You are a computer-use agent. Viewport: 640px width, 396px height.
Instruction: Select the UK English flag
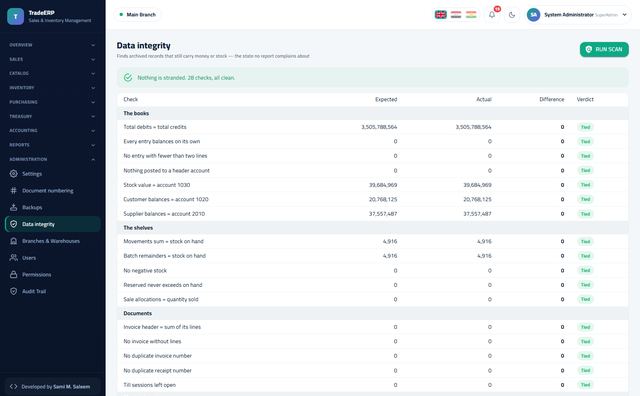(440, 15)
